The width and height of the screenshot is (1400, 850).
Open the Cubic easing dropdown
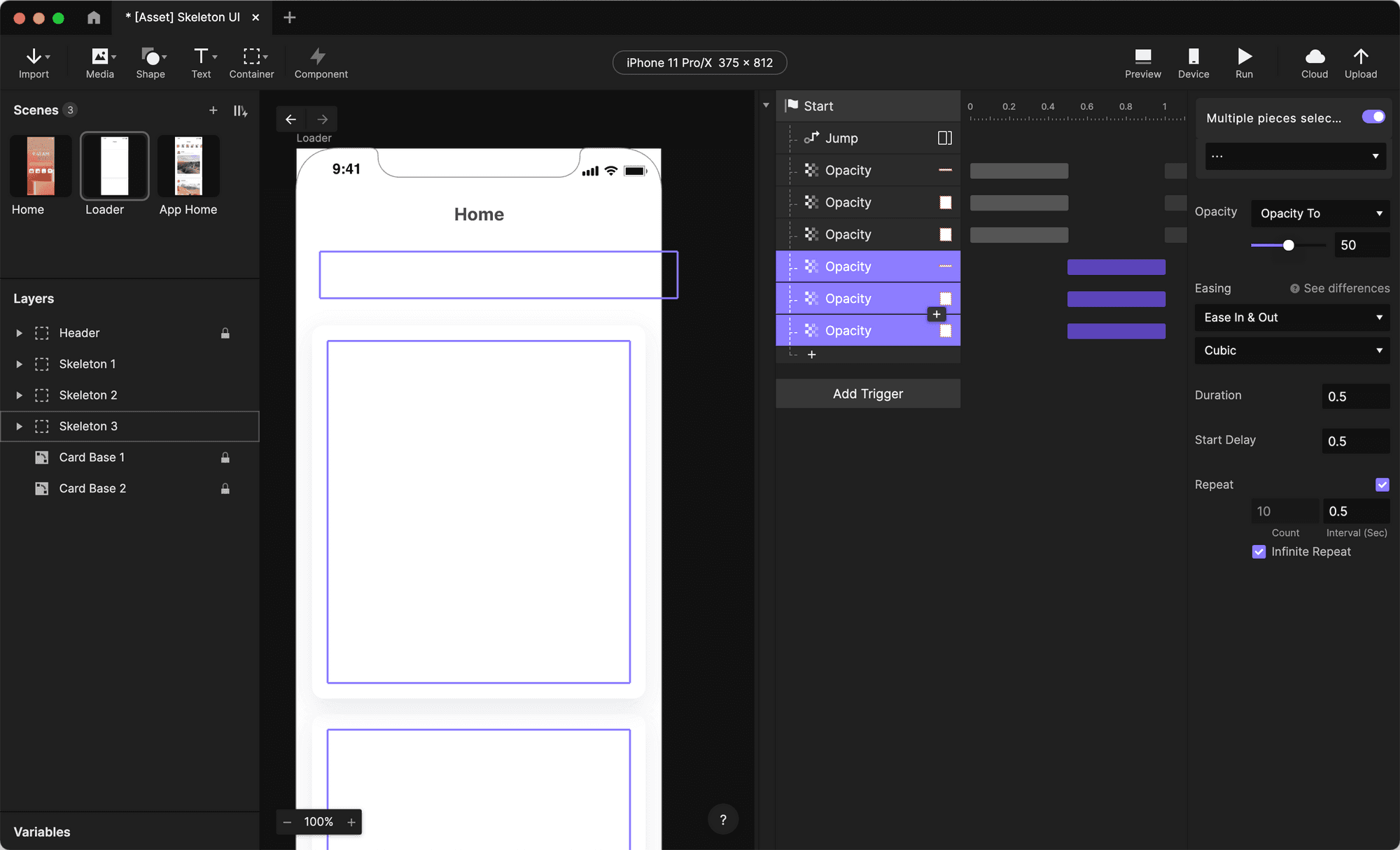click(1292, 350)
